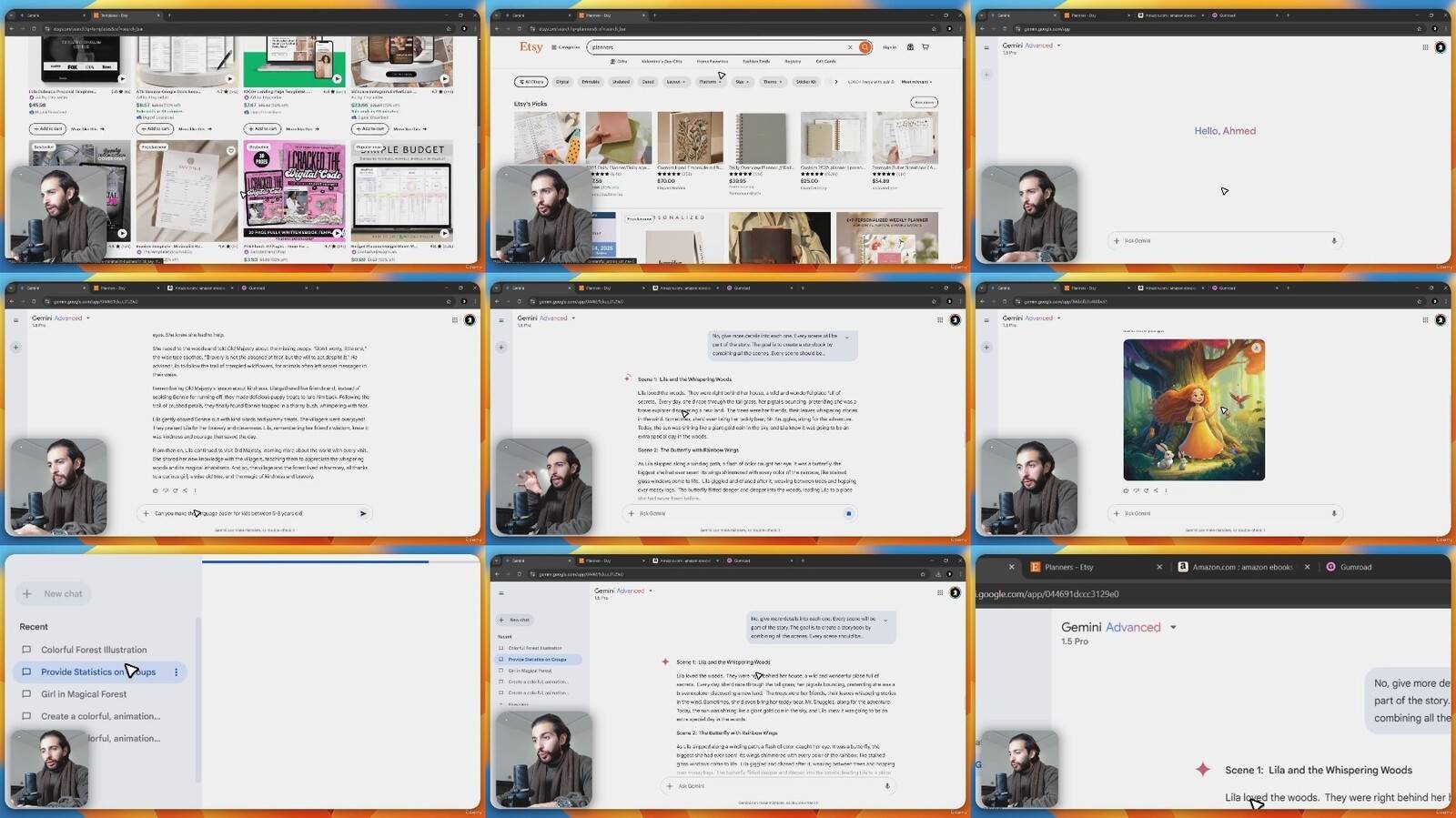1456x818 pixels.
Task: Open three-dot menu beside enlarged "Provide Statistics on Groups"
Action: (x=177, y=672)
